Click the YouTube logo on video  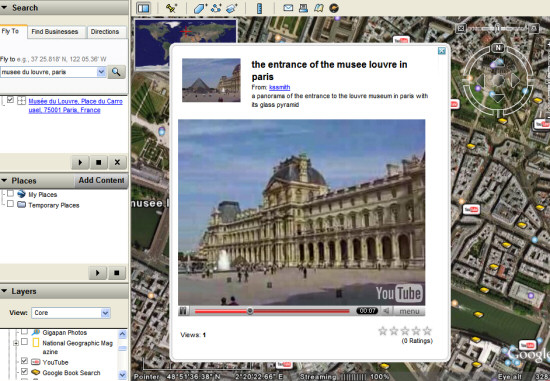pyautogui.click(x=399, y=293)
